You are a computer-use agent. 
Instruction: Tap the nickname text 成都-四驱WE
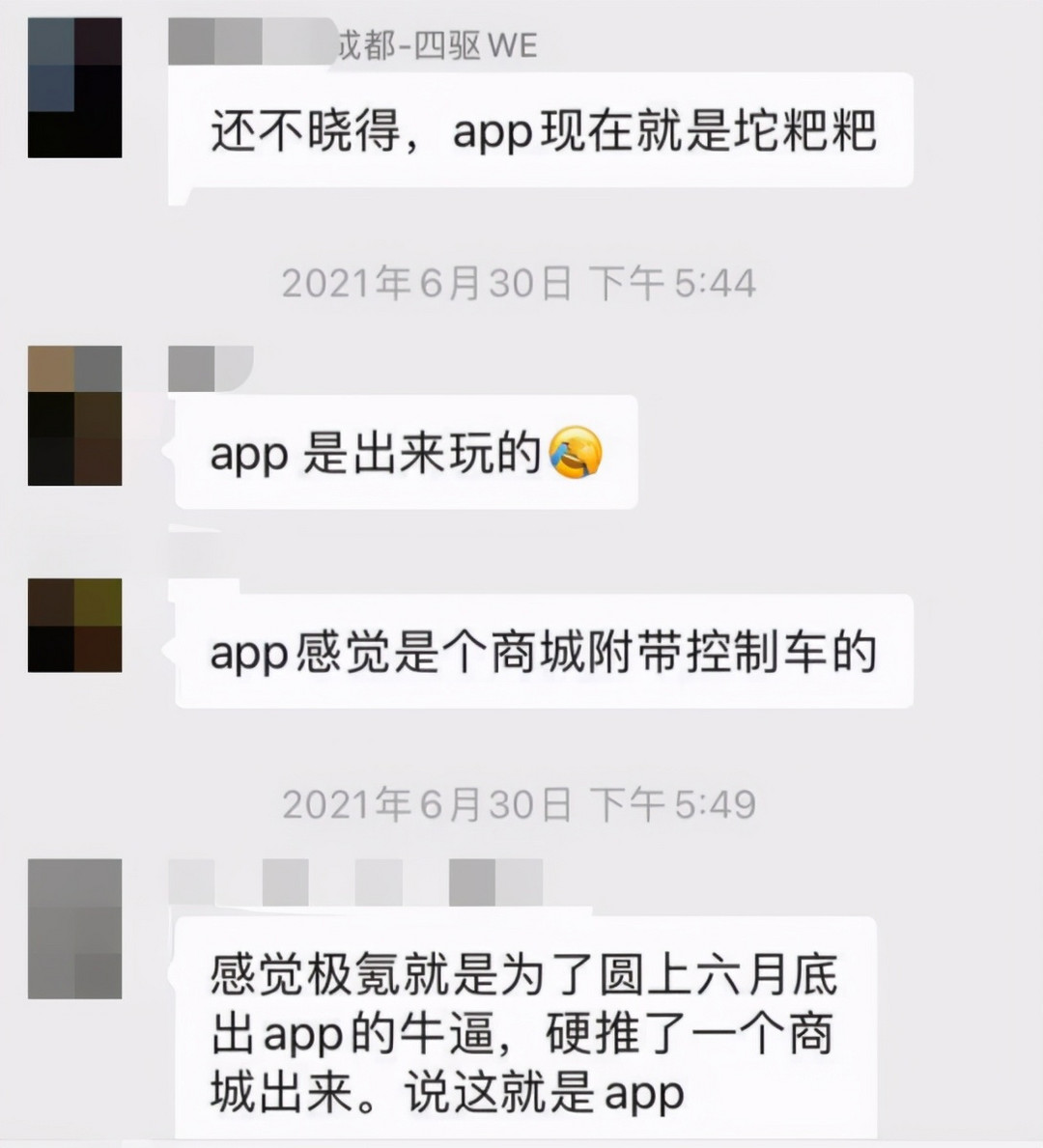point(437,46)
